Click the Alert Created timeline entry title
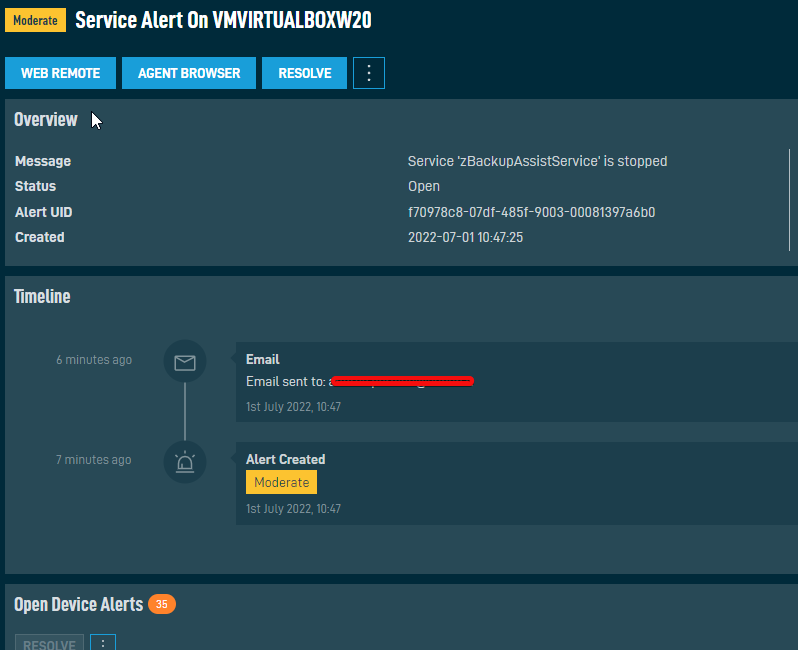This screenshot has height=650, width=798. point(285,459)
